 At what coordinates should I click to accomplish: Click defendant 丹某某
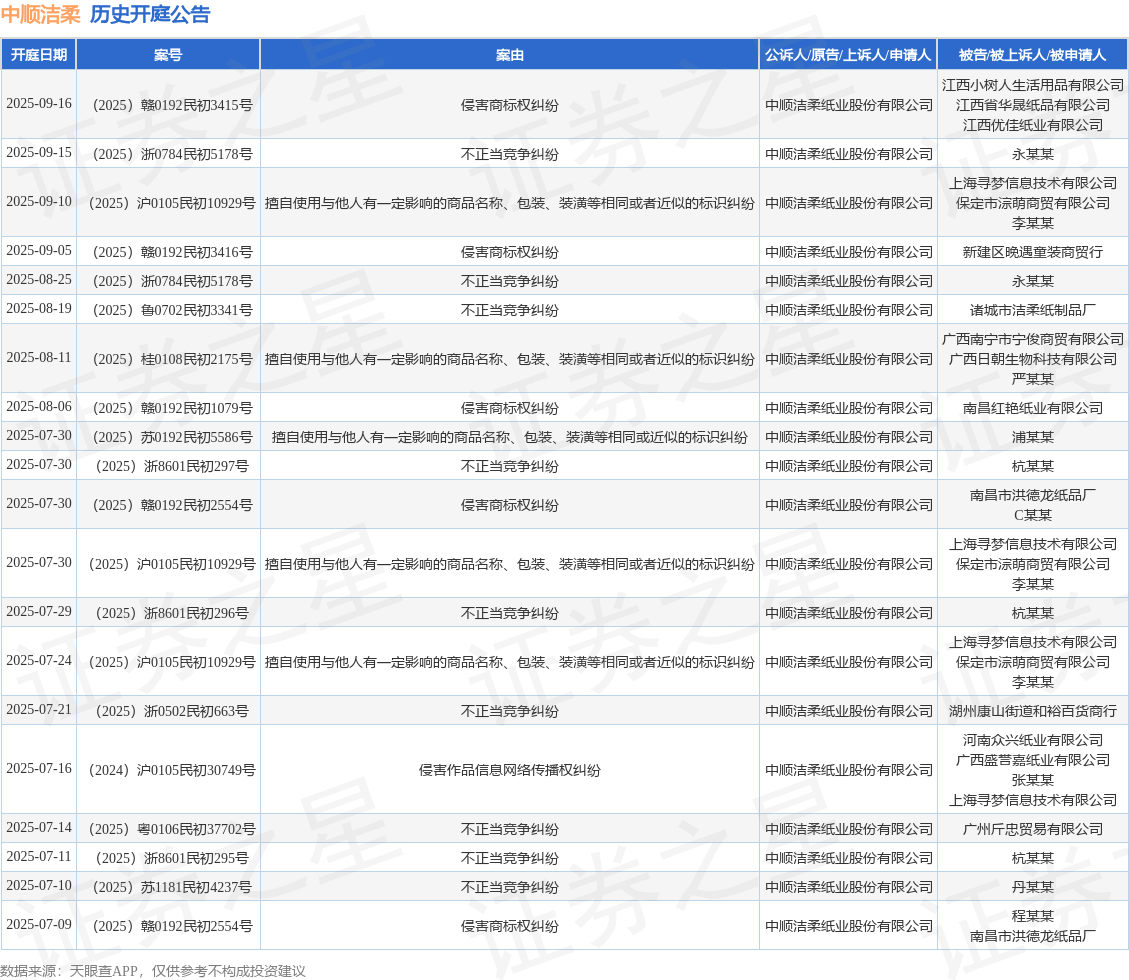pyautogui.click(x=1033, y=886)
